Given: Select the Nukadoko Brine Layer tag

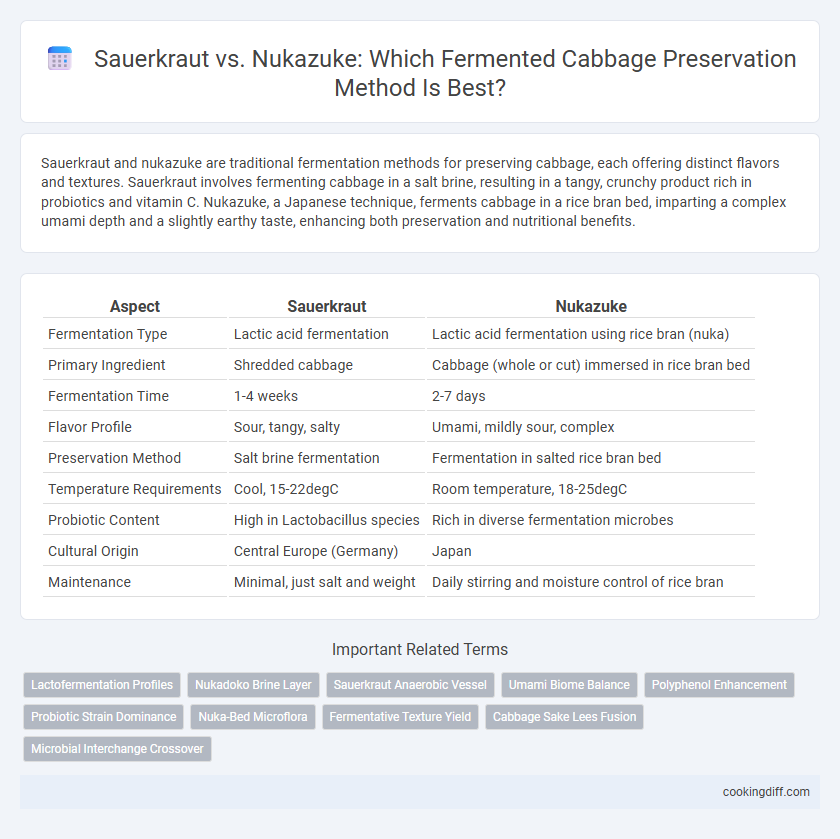Looking at the screenshot, I should [253, 685].
